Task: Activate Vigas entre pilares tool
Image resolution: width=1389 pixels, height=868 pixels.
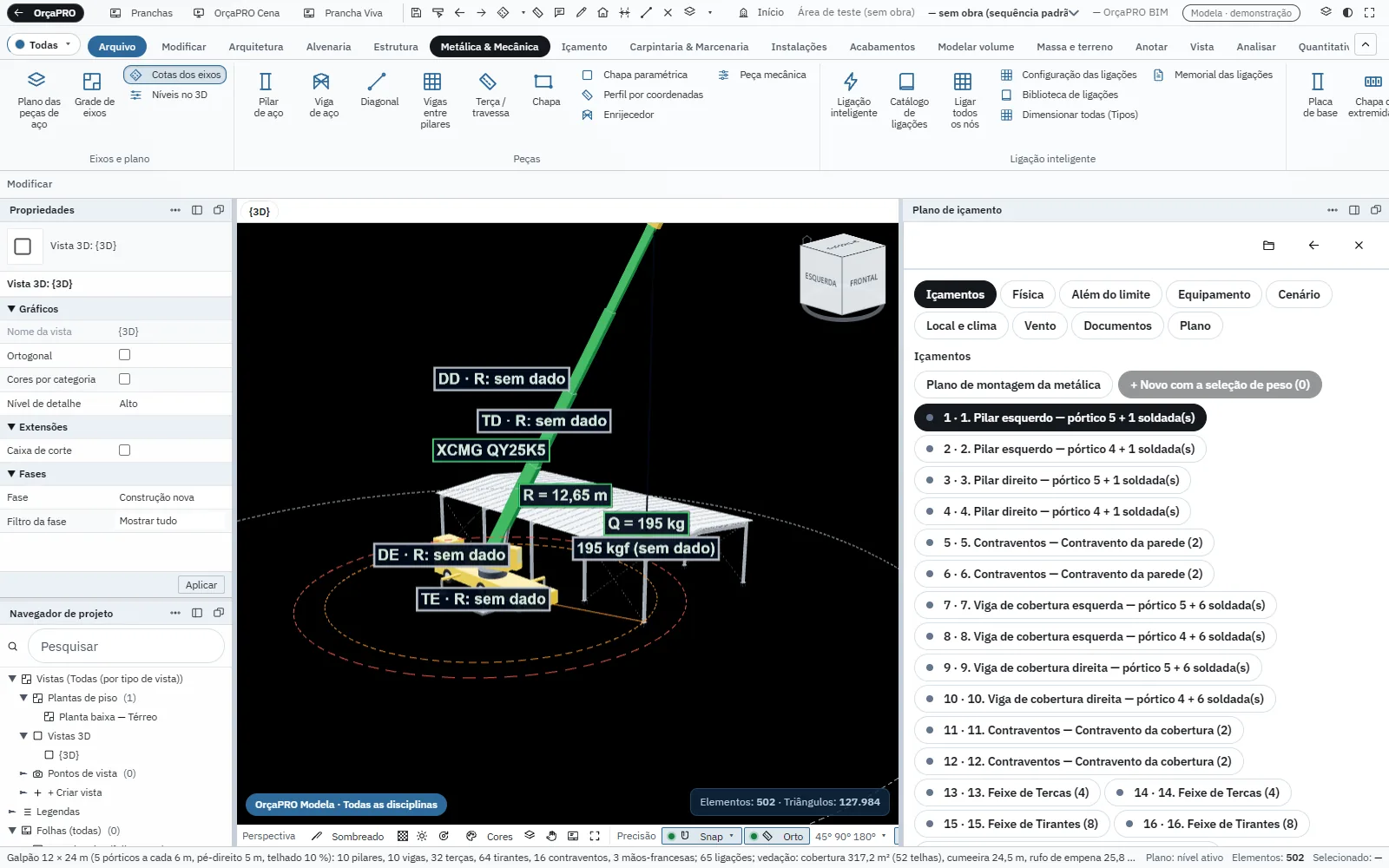Action: [x=434, y=100]
